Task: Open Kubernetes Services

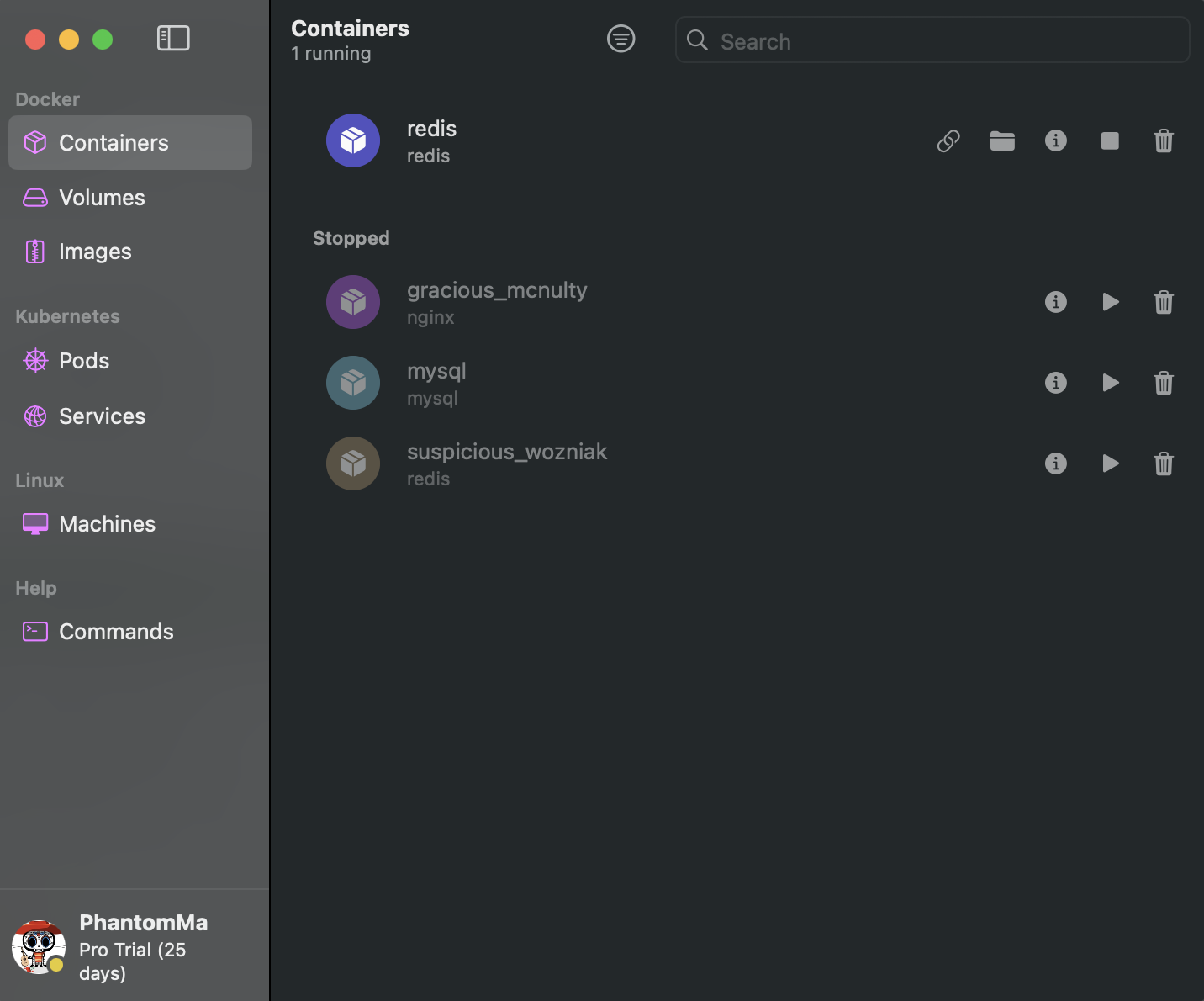Action: click(130, 416)
